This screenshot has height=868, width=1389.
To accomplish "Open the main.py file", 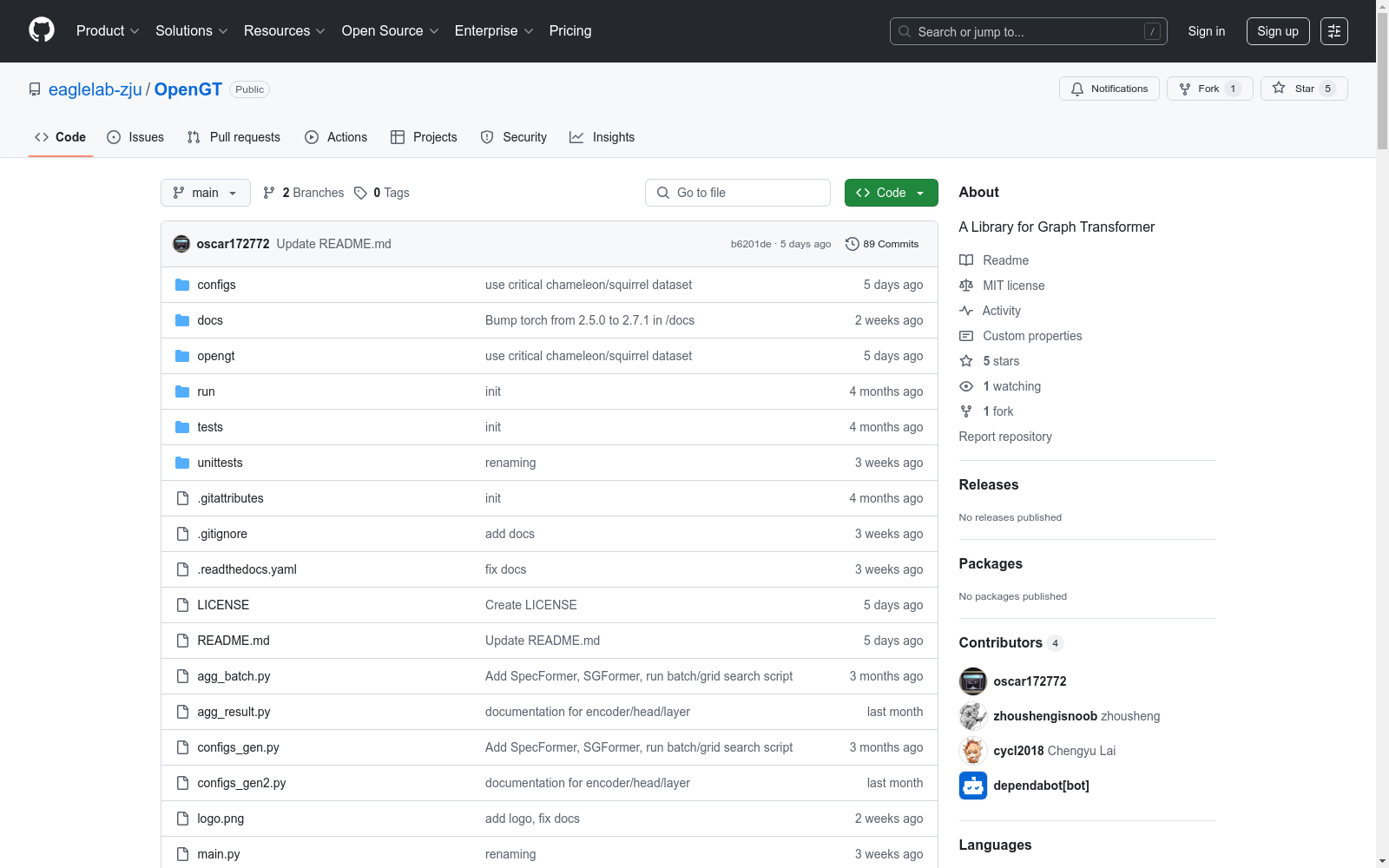I will point(219,854).
